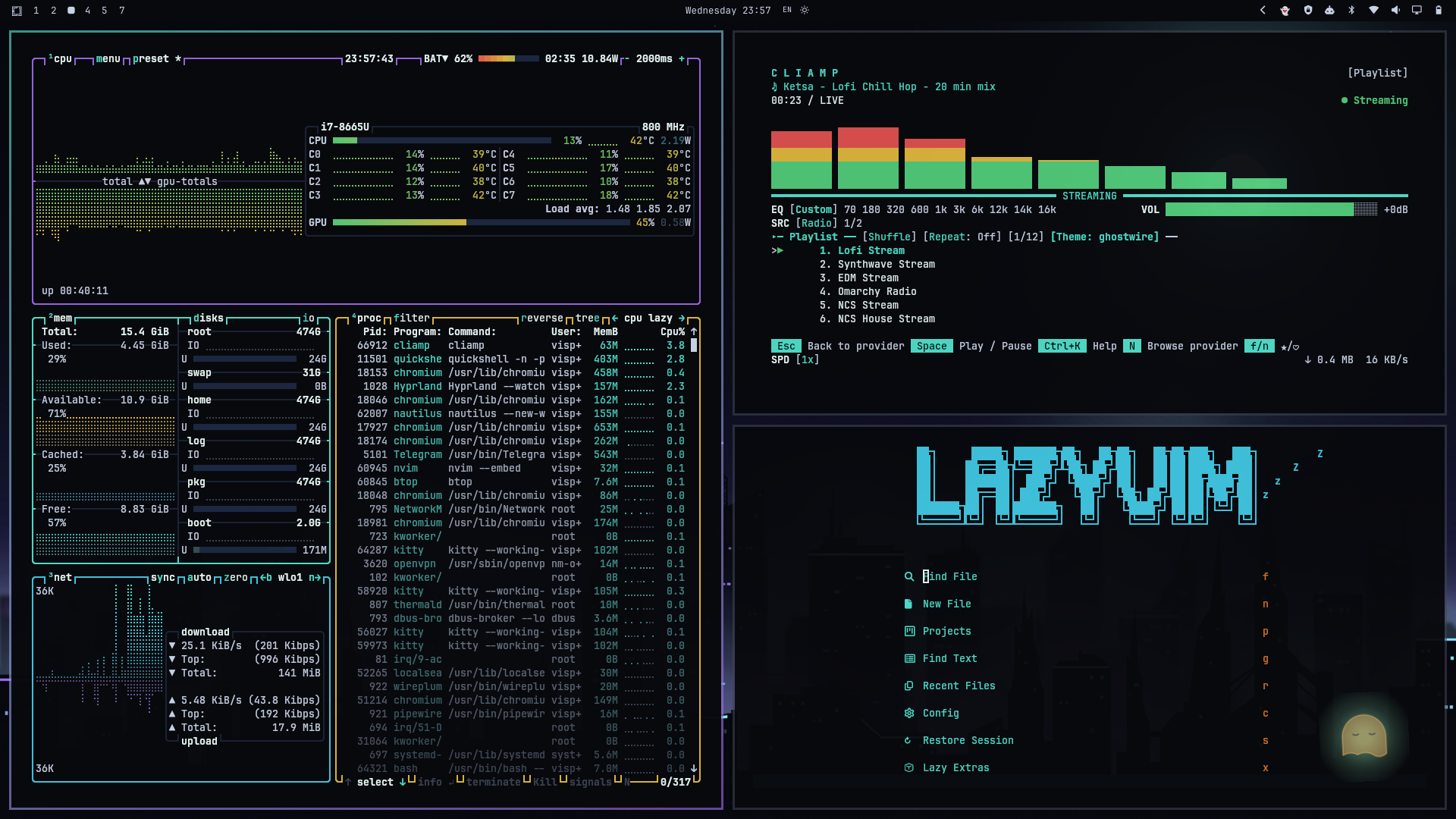
Task: Click the Recent Files icon in LazyVim
Action: pyautogui.click(x=908, y=686)
